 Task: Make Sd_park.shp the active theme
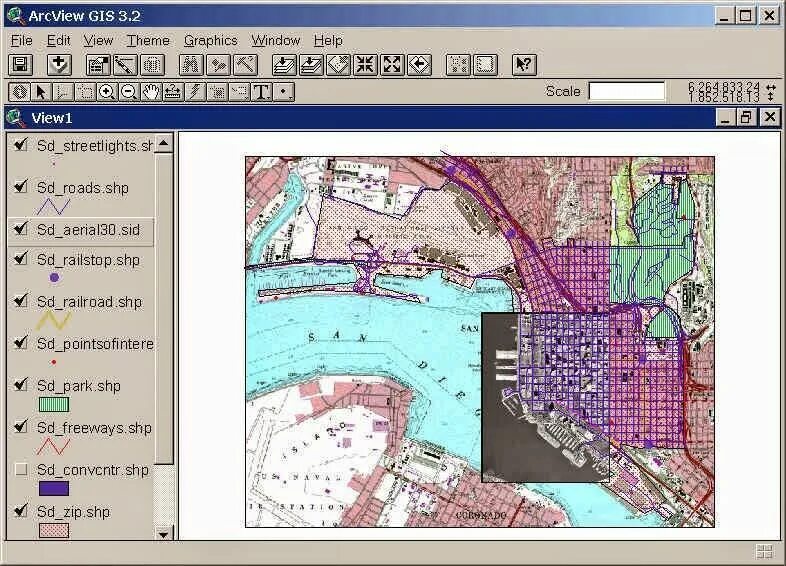[x=79, y=386]
